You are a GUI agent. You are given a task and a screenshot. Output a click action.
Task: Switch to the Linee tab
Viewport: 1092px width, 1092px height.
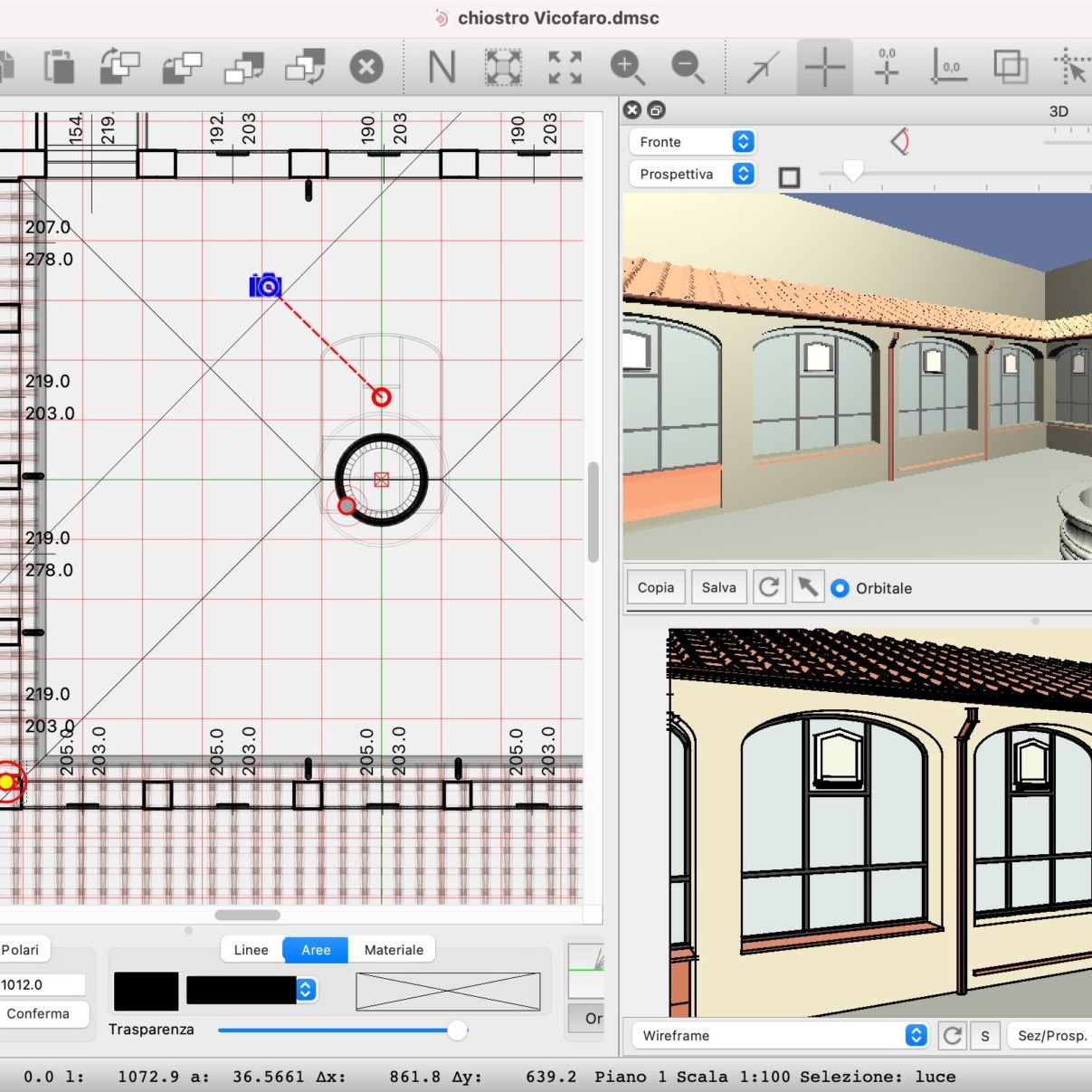coord(251,950)
